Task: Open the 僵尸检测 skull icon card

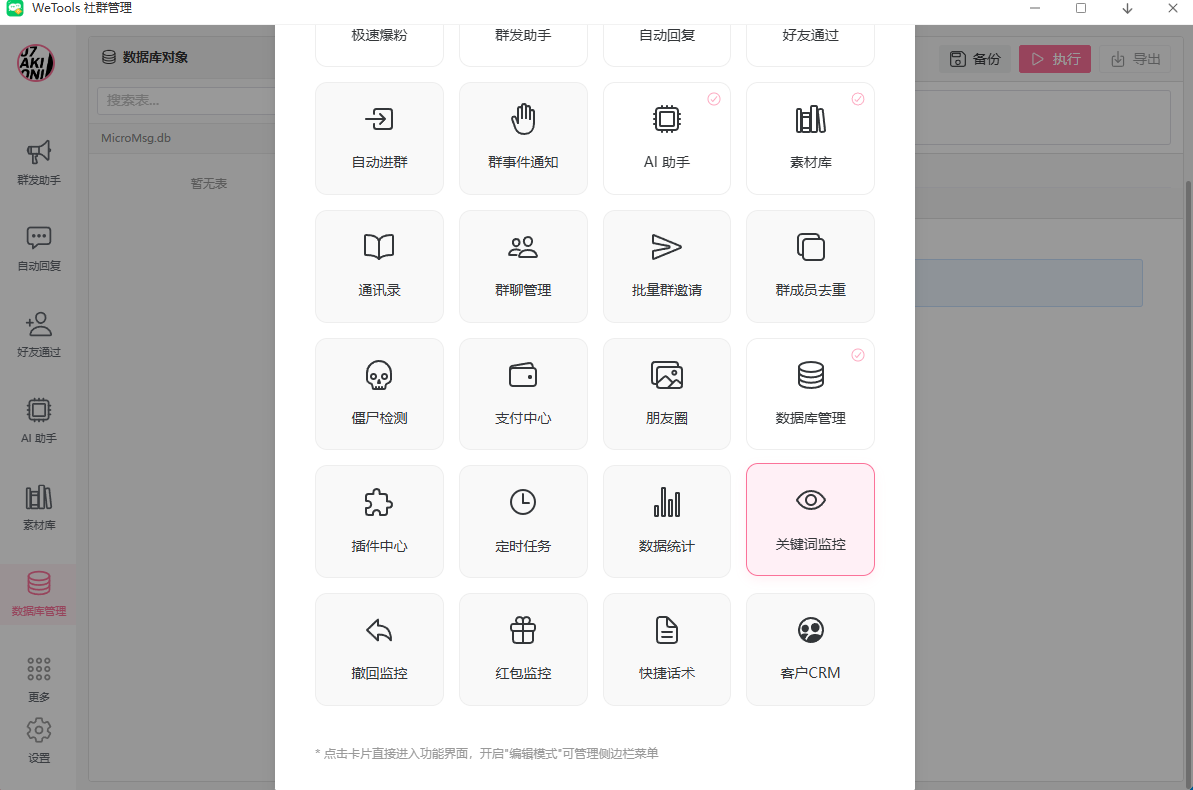Action: [x=379, y=394]
